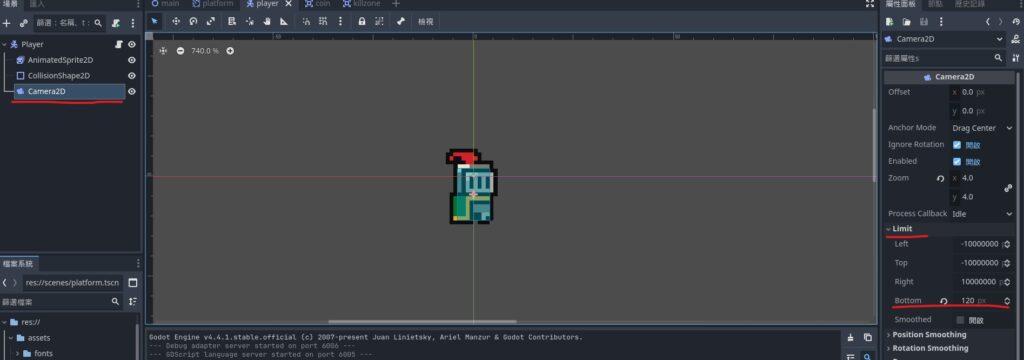The width and height of the screenshot is (1024, 360).
Task: Toggle the Ignore Rotation checkbox
Action: click(957, 145)
